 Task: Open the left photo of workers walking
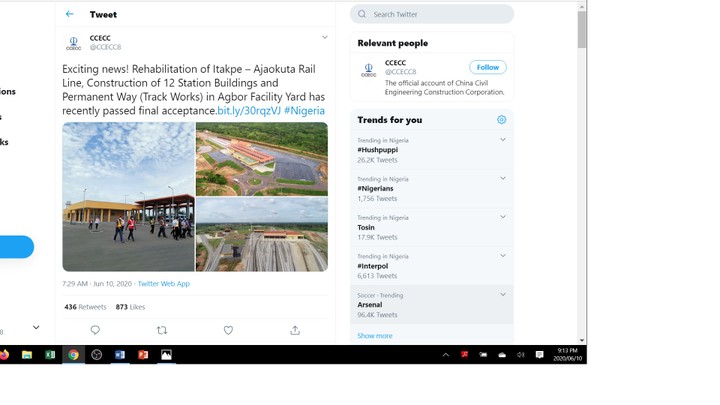[128, 197]
